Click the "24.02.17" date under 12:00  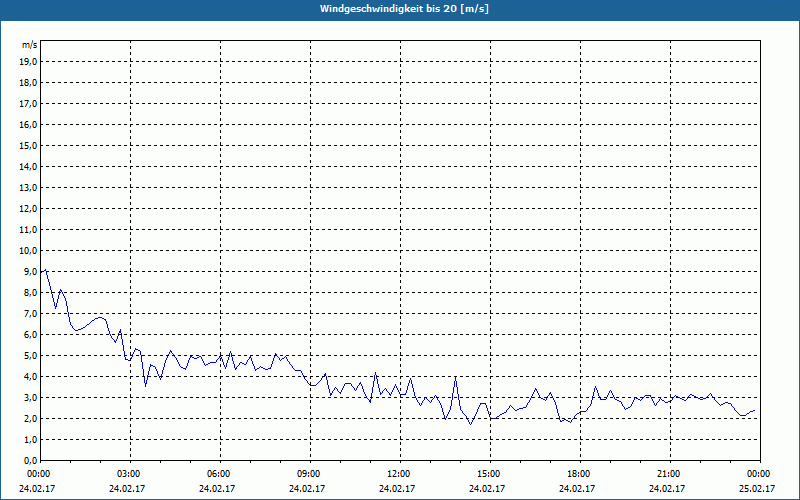[x=397, y=488]
